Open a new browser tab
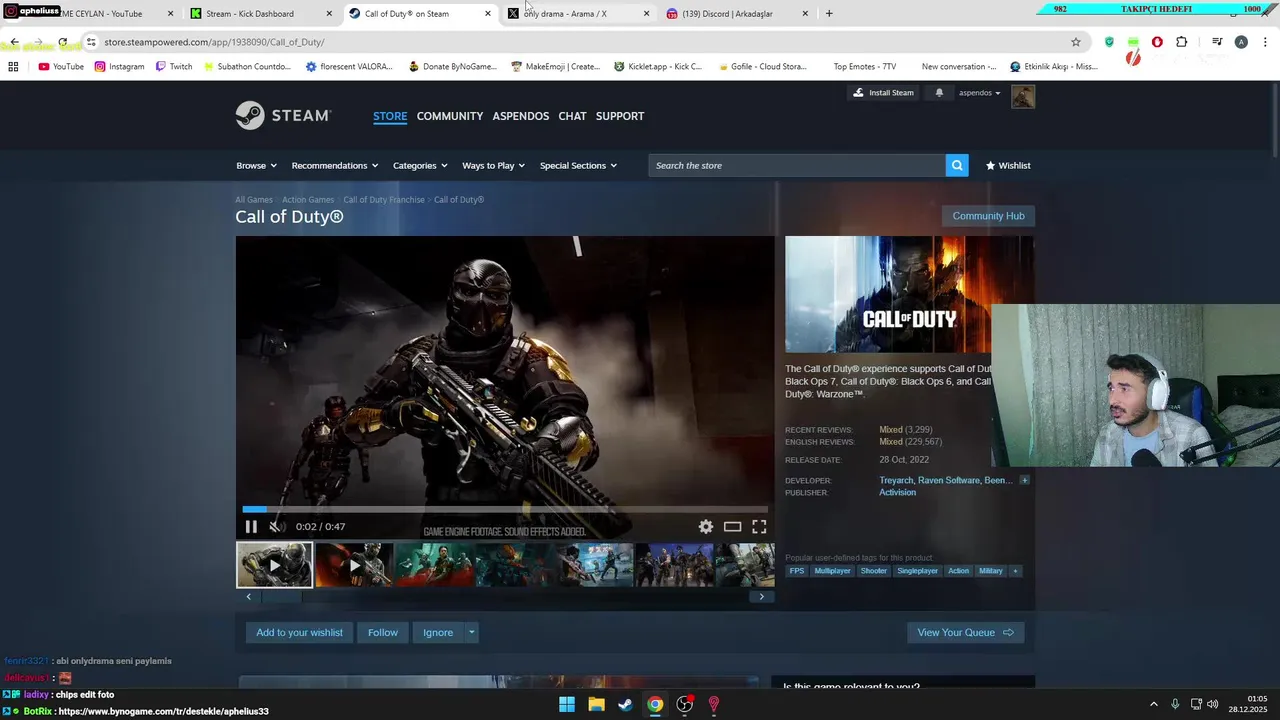This screenshot has width=1280, height=720. (829, 14)
